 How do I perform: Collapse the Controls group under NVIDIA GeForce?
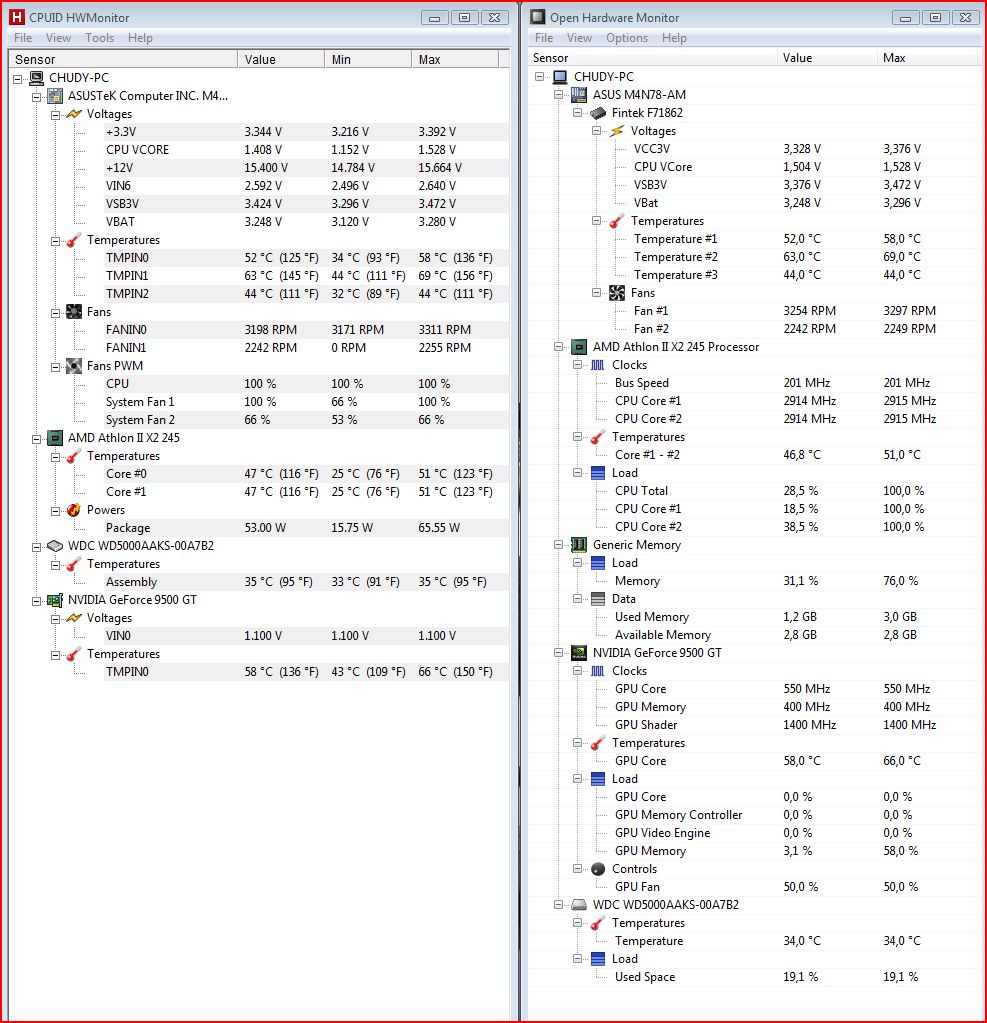click(x=577, y=869)
